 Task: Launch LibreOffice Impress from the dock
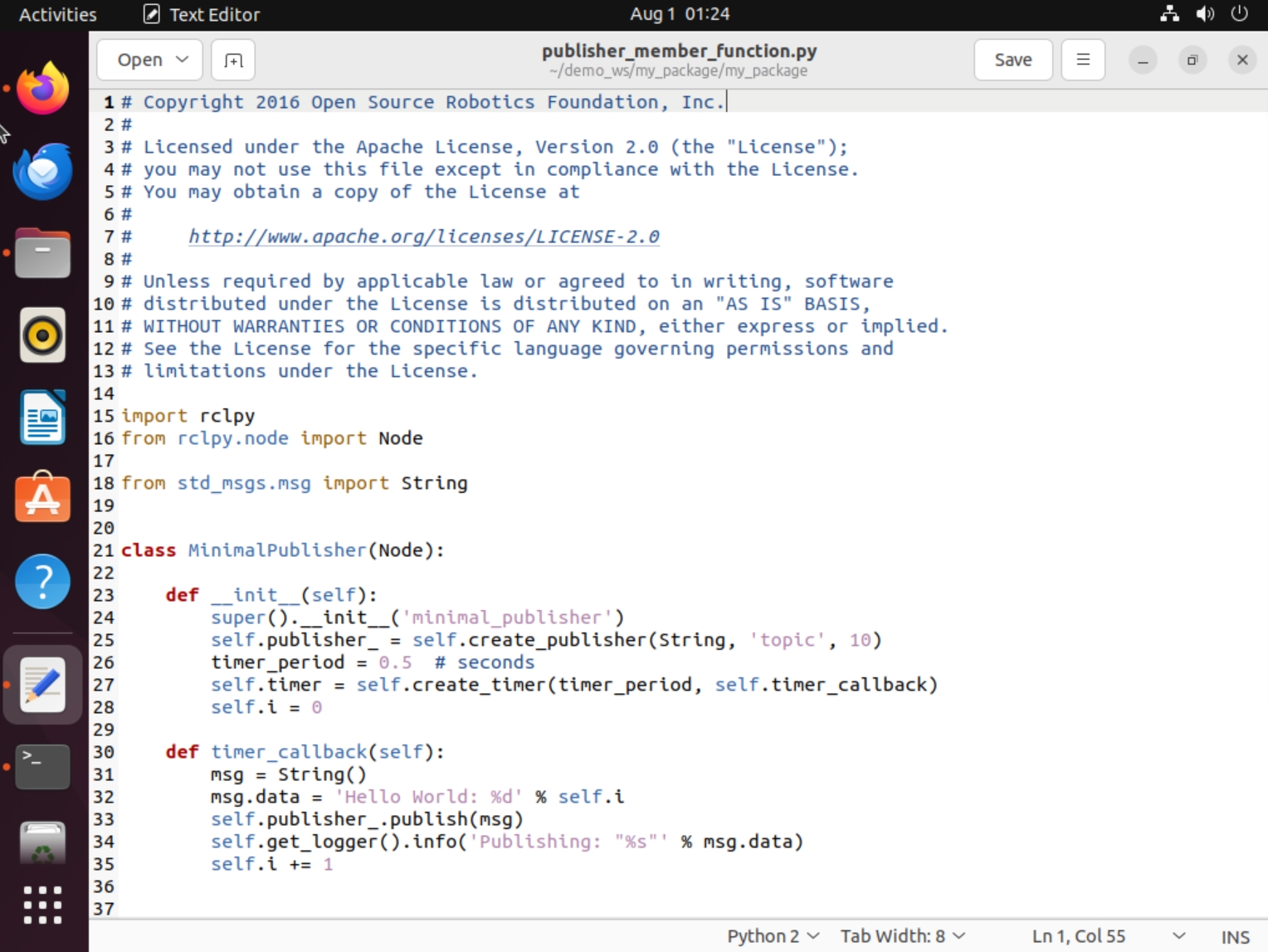pos(42,417)
